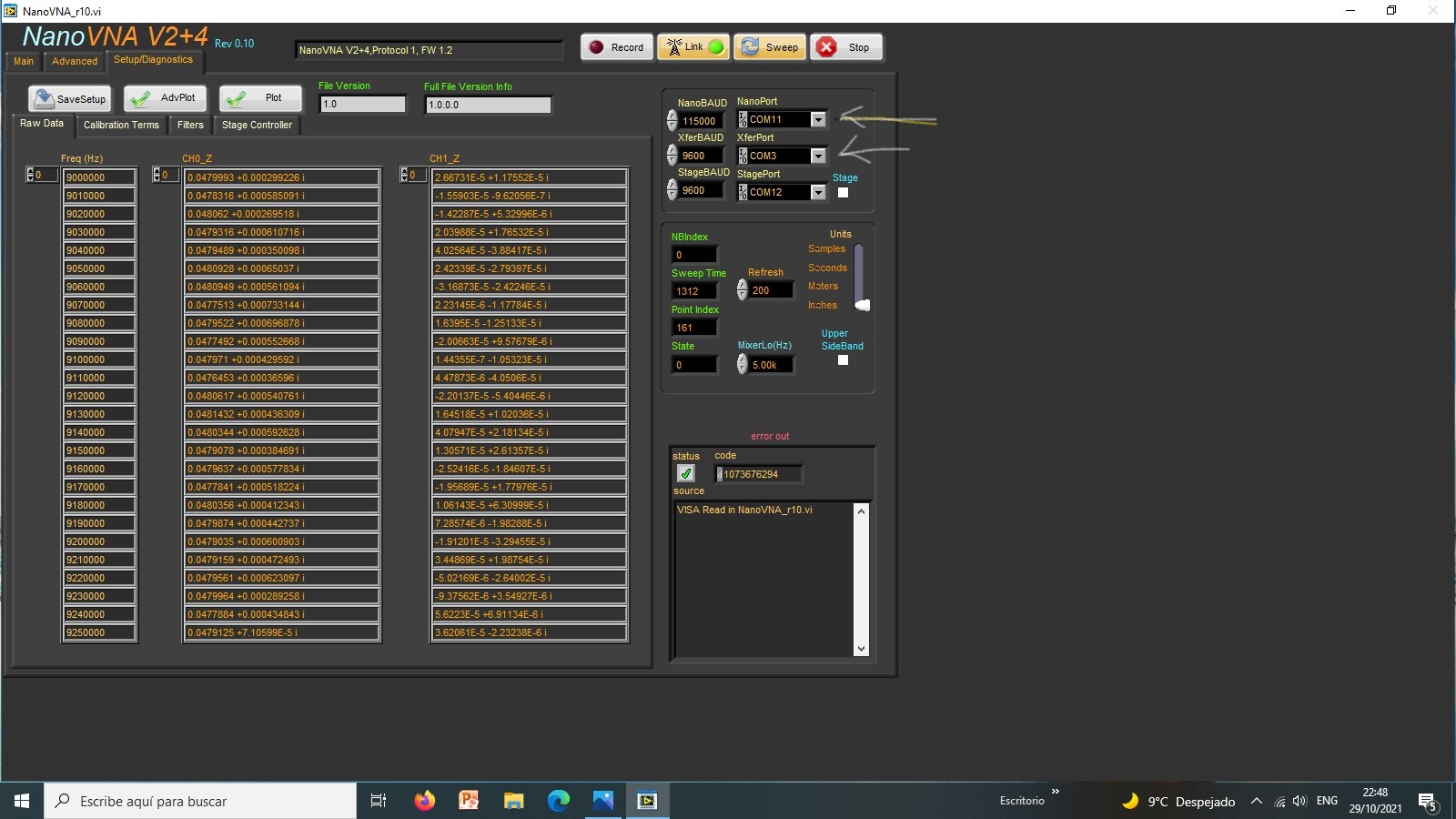Click the Point Index 161 indicator

(x=695, y=328)
